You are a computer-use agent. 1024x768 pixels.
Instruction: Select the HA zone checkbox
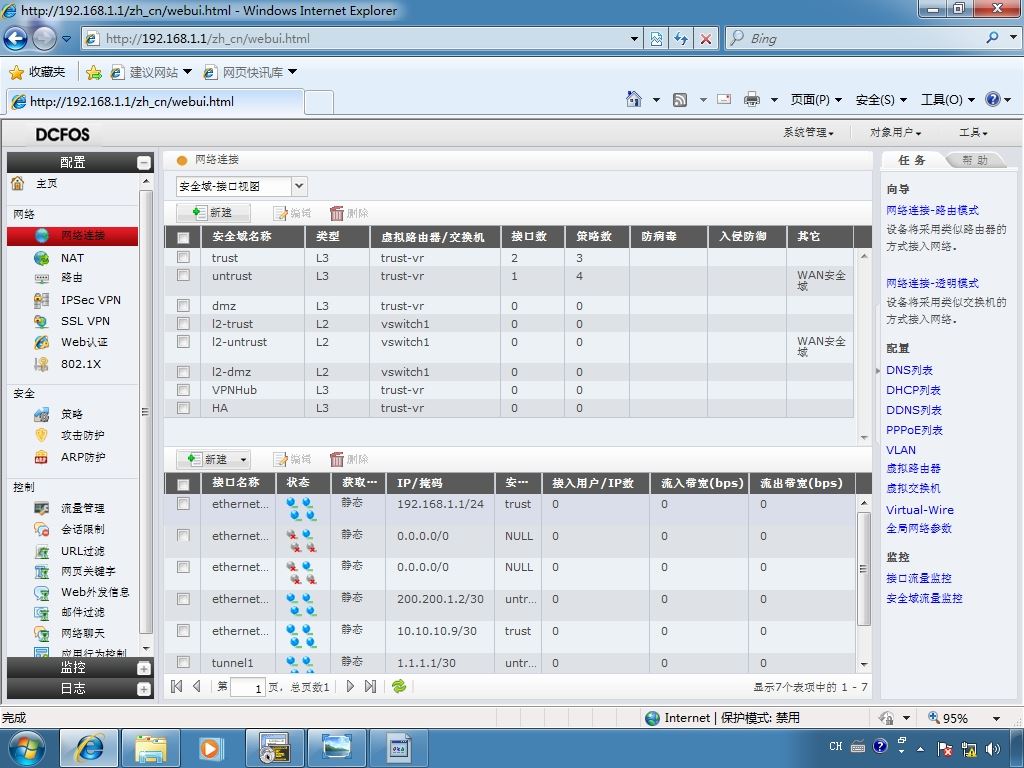click(184, 408)
